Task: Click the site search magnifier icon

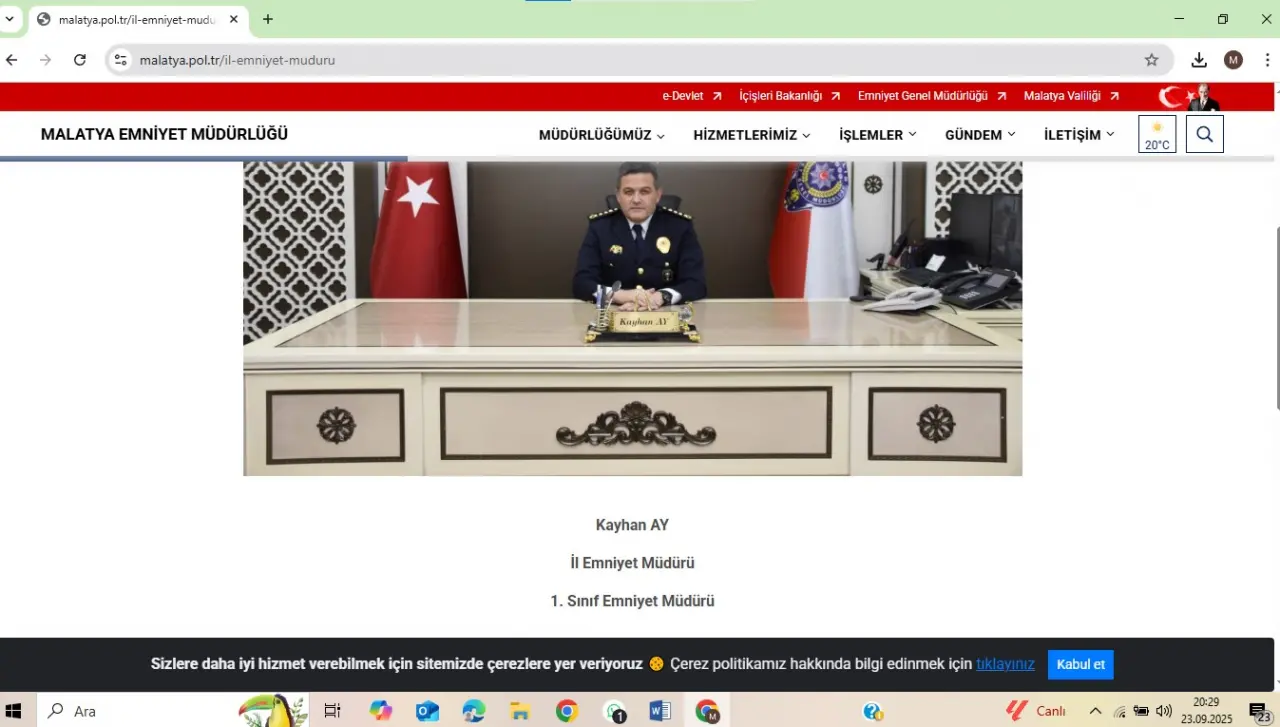Action: coord(1204,135)
